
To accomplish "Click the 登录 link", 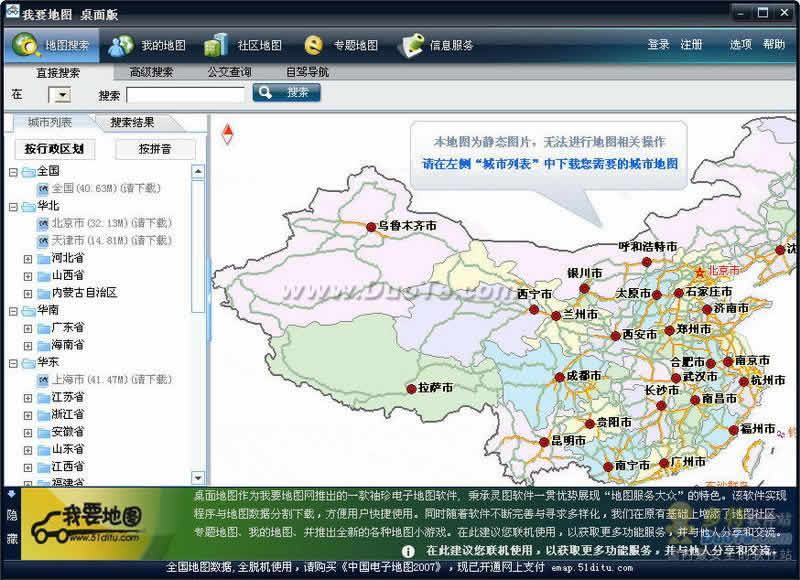I will [659, 45].
